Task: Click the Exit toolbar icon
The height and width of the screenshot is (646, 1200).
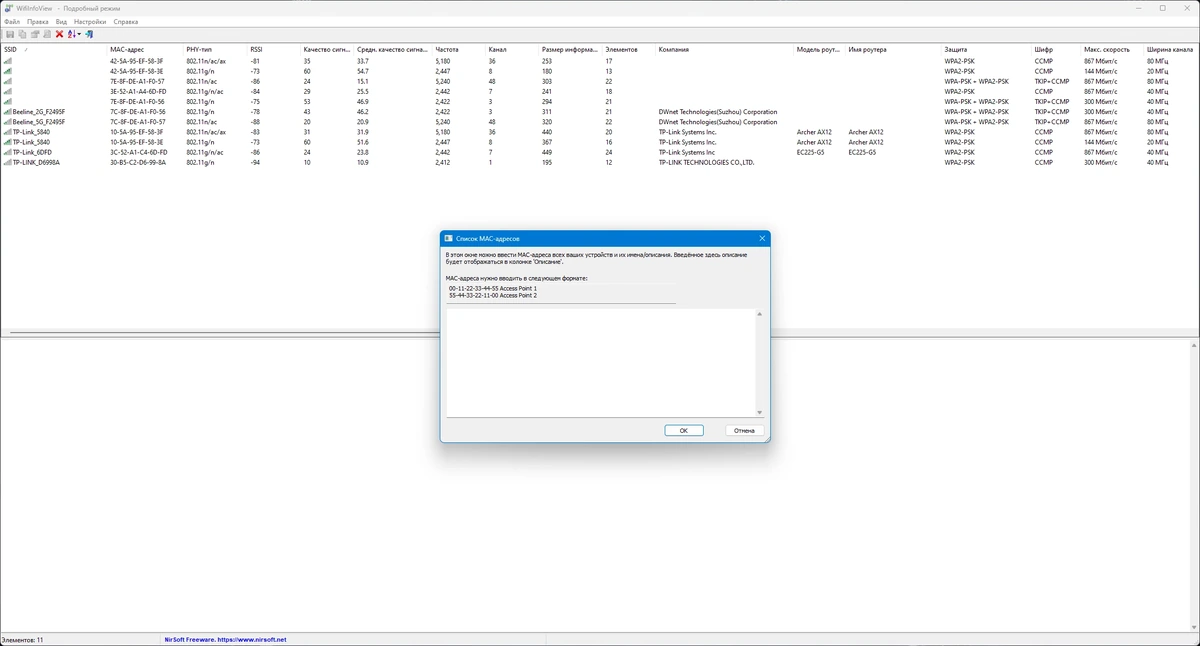Action: coord(89,34)
